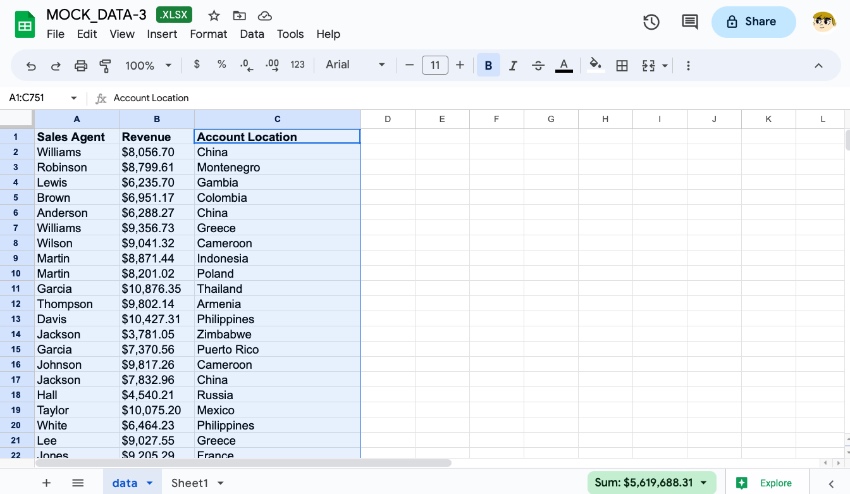The width and height of the screenshot is (850, 494).
Task: Toggle strikethrough formatting
Action: 538,66
